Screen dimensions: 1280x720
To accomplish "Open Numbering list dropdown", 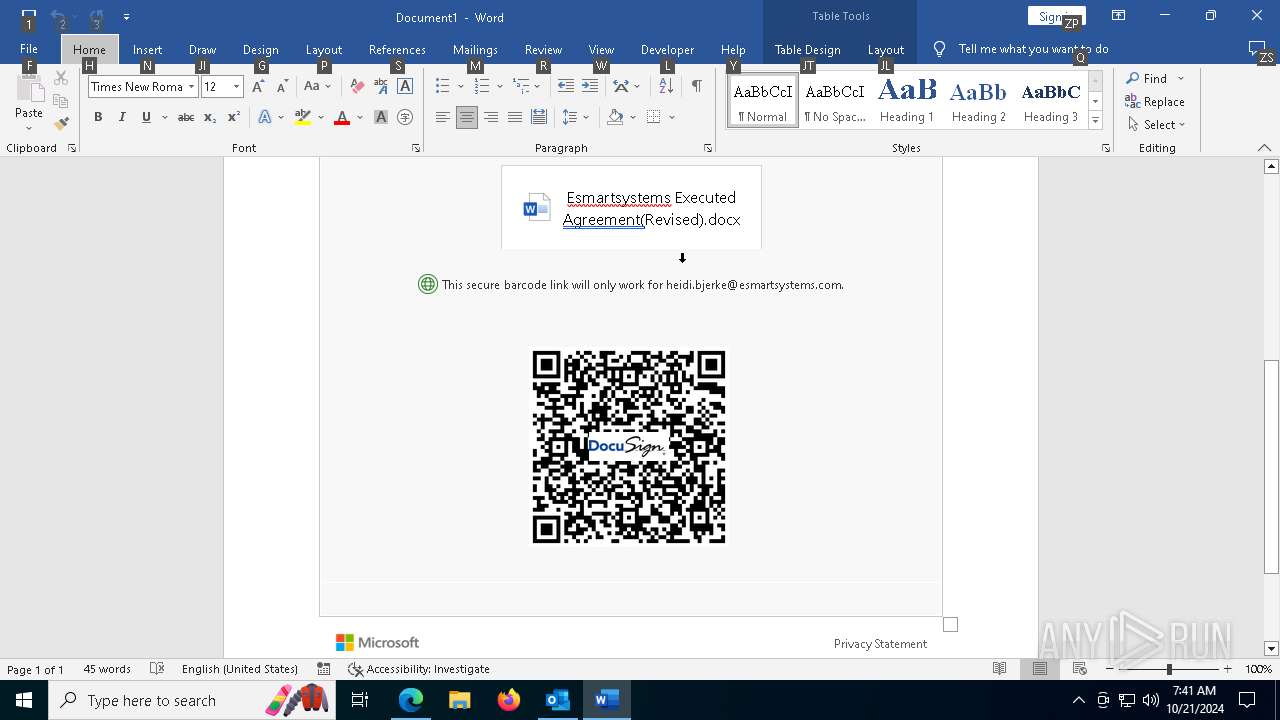I will click(x=500, y=87).
